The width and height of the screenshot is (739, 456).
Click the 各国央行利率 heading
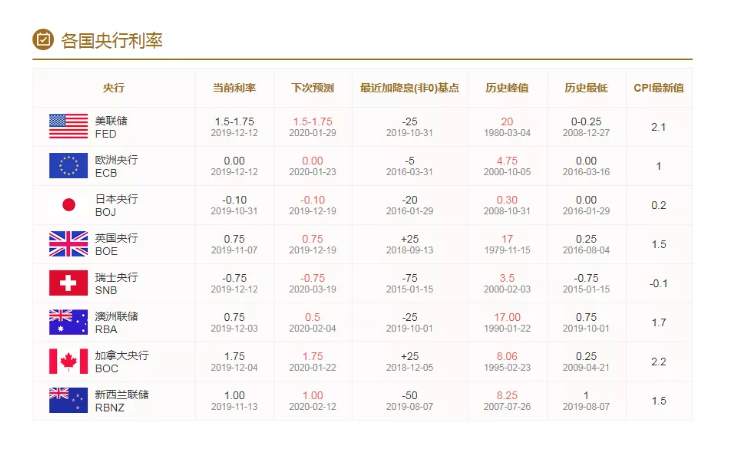[112, 41]
